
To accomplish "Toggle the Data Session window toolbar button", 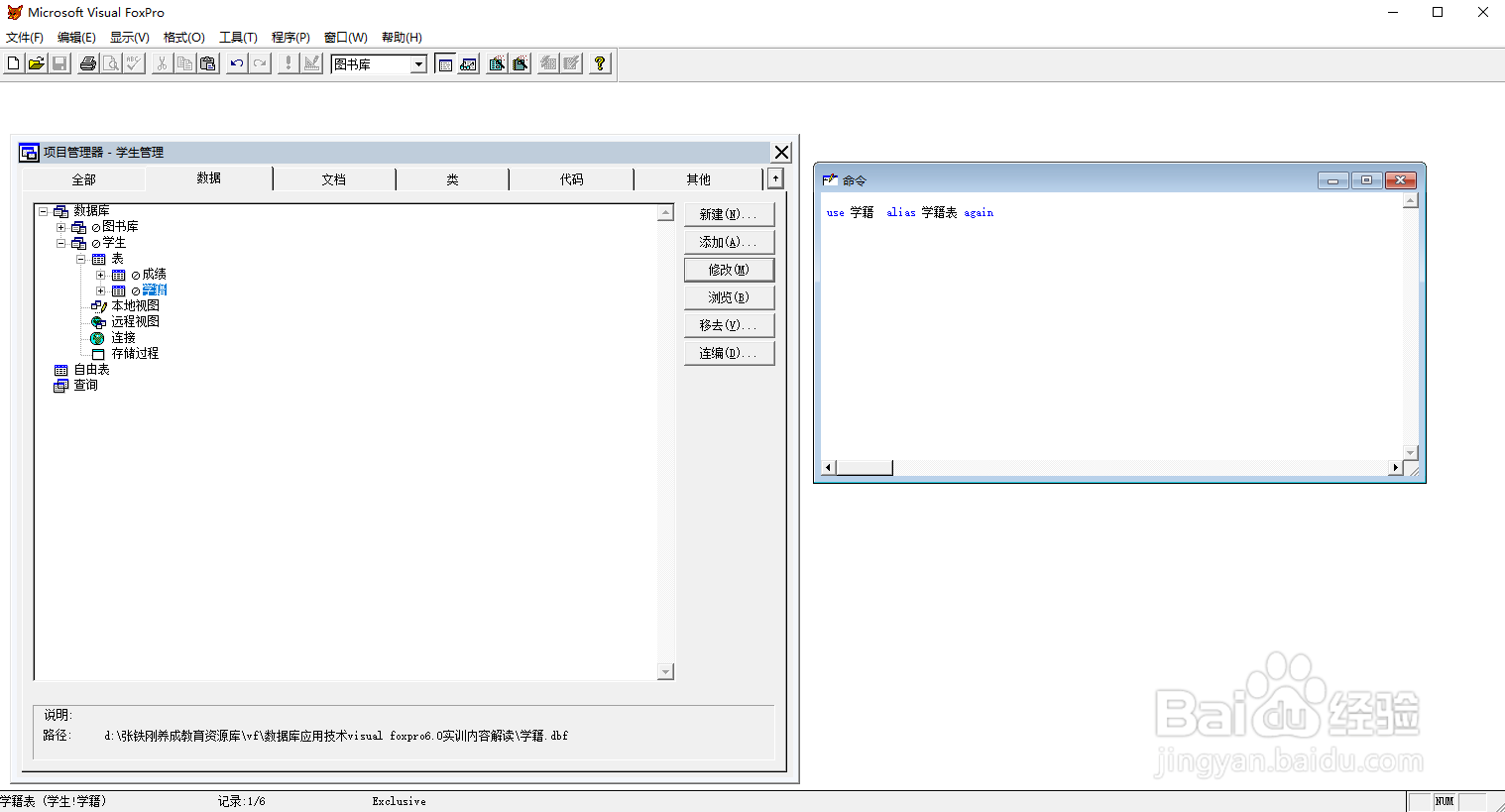I will [x=469, y=63].
